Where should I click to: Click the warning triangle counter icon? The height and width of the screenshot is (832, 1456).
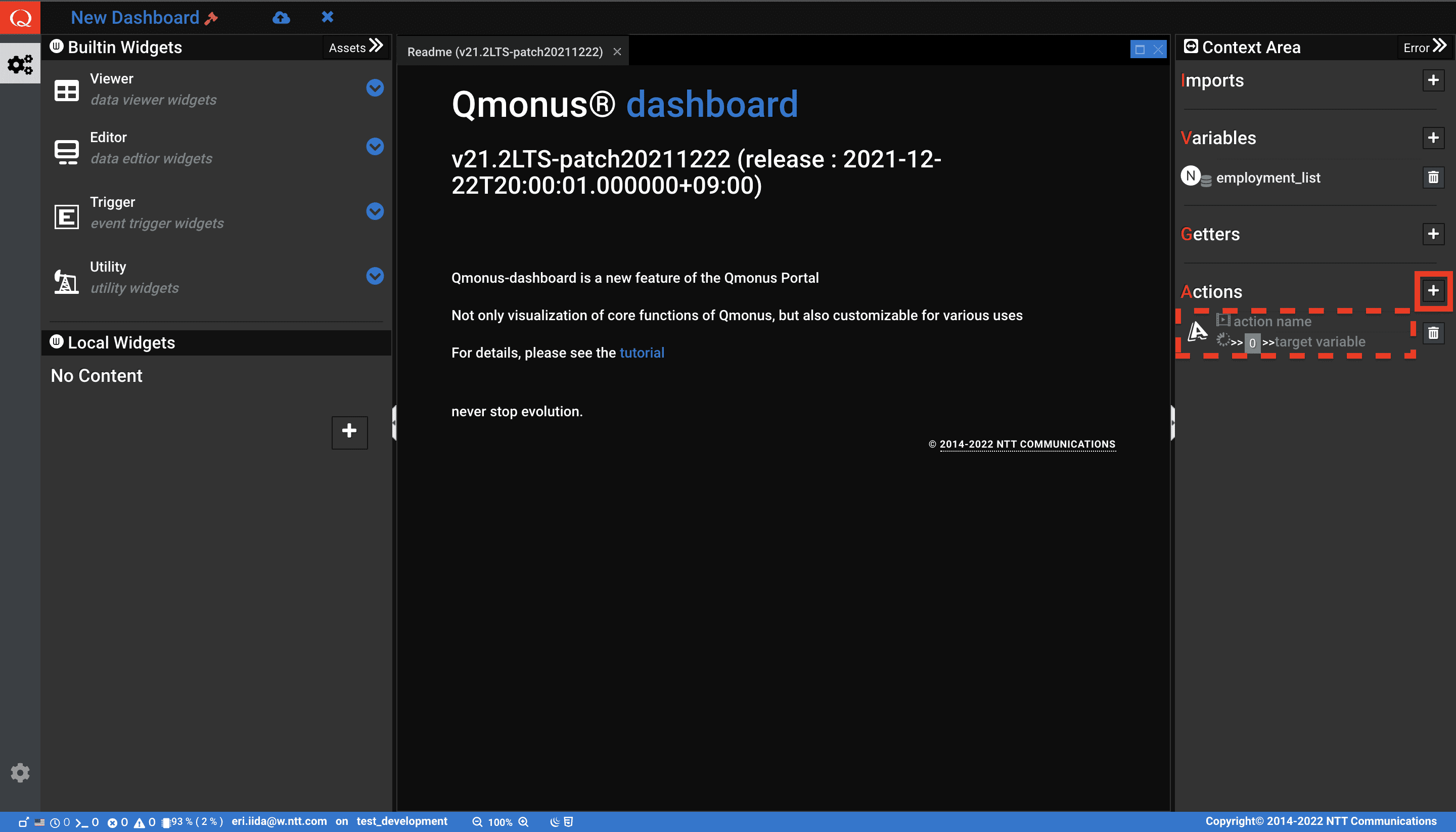(140, 823)
